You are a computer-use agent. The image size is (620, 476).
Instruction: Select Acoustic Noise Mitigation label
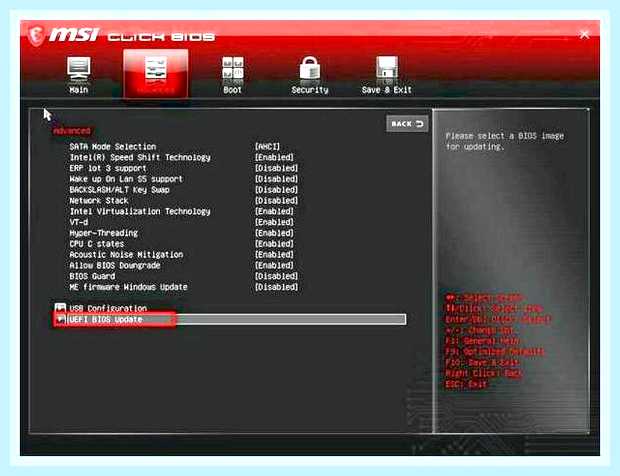[x=126, y=255]
